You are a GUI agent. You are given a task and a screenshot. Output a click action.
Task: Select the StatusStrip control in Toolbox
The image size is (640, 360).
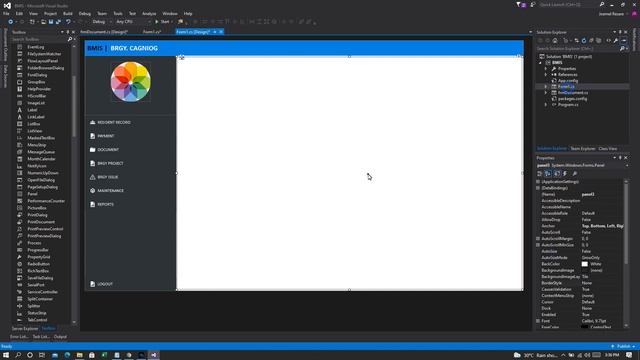coord(37,313)
